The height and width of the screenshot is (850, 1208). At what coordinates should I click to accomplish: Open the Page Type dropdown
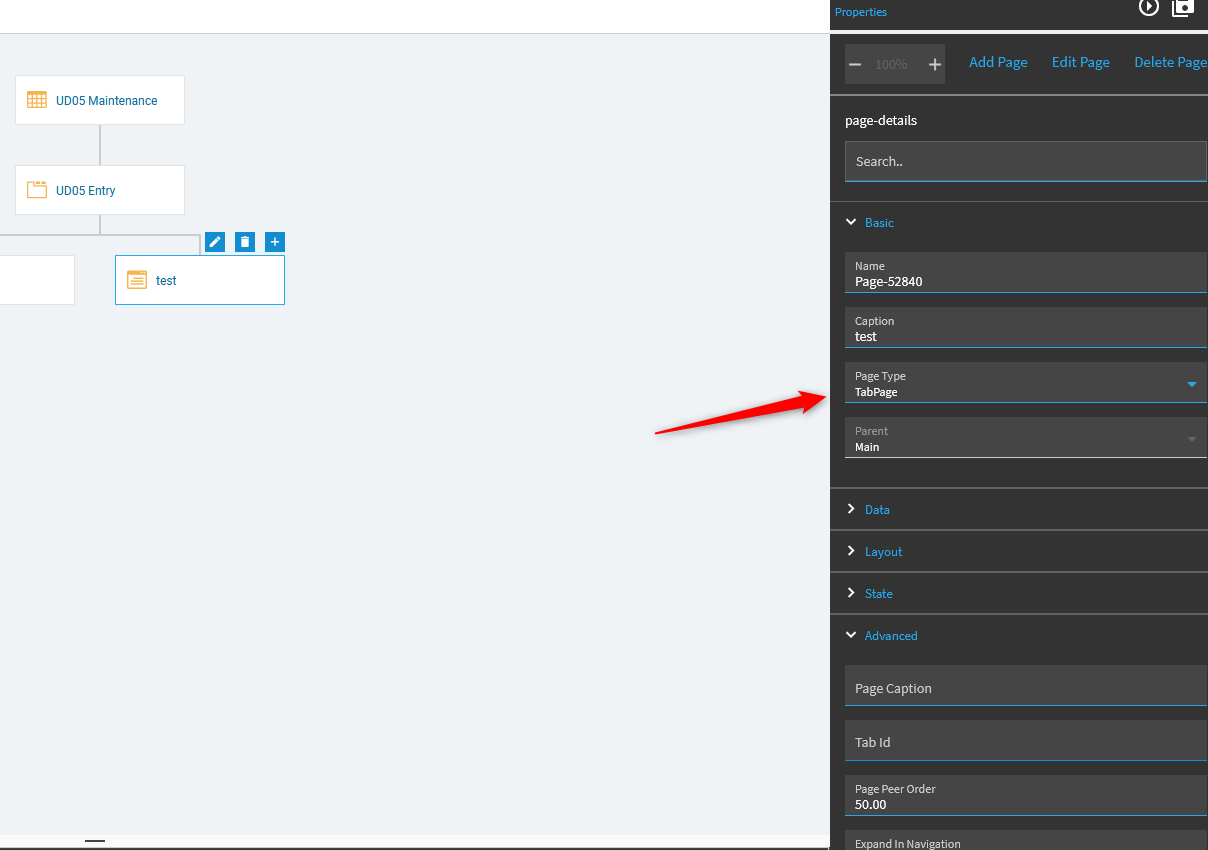tap(1026, 383)
